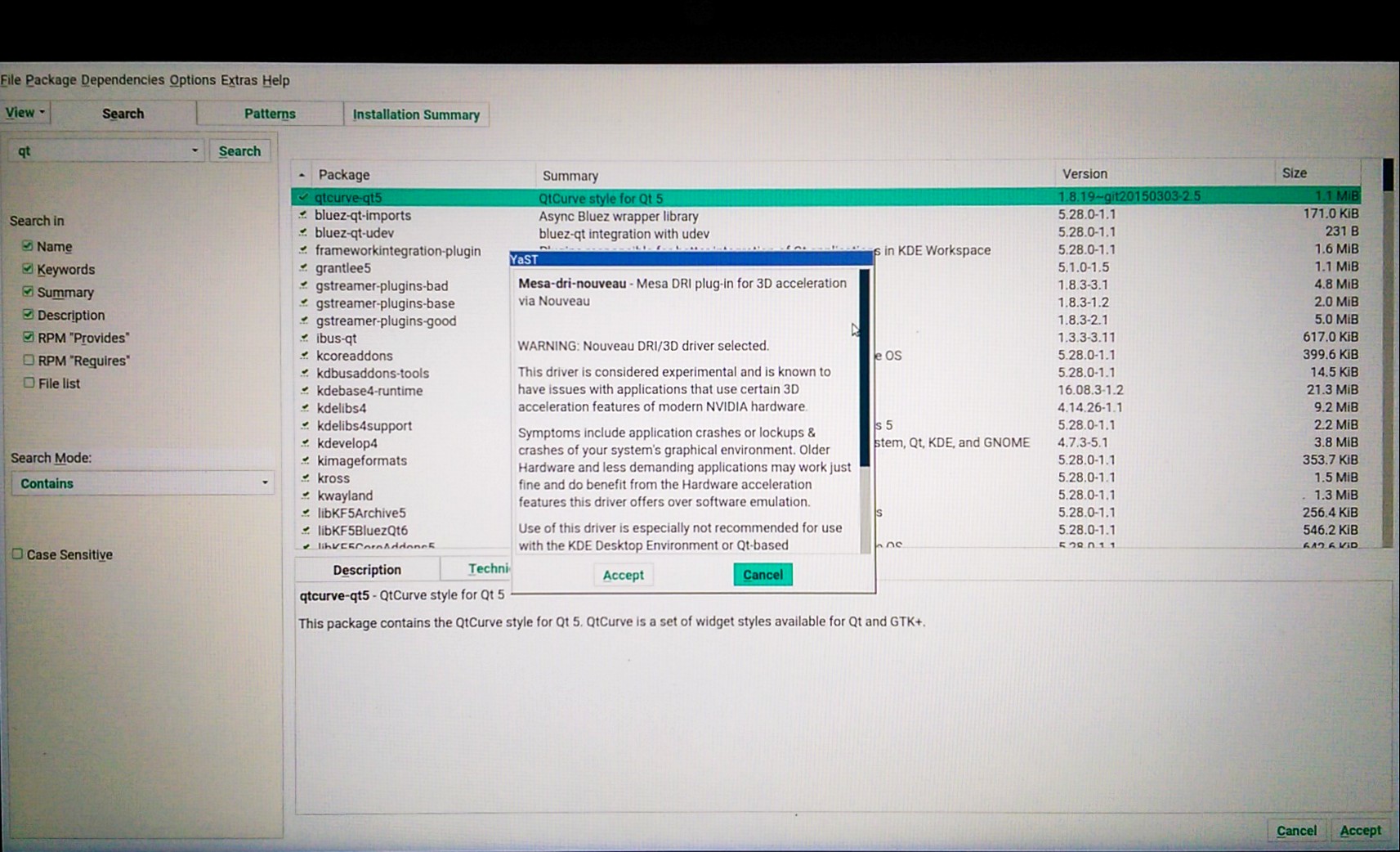Open the File menu
Viewport: 1400px width, 852px height.
(11, 80)
